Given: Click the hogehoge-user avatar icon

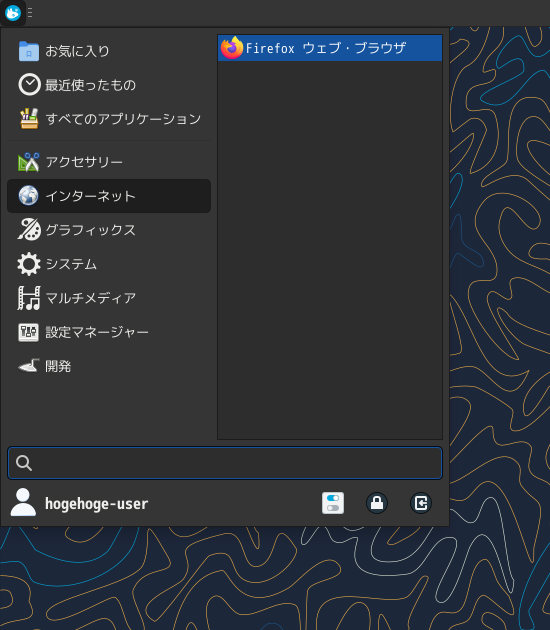Looking at the screenshot, I should (x=23, y=502).
